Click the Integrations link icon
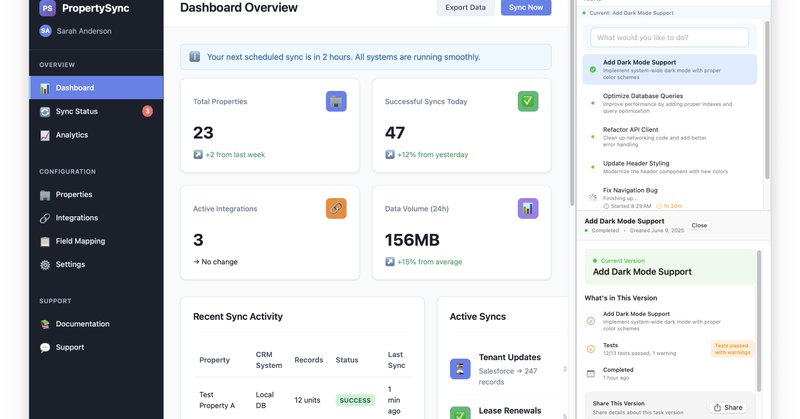The image size is (800, 419). 45,218
